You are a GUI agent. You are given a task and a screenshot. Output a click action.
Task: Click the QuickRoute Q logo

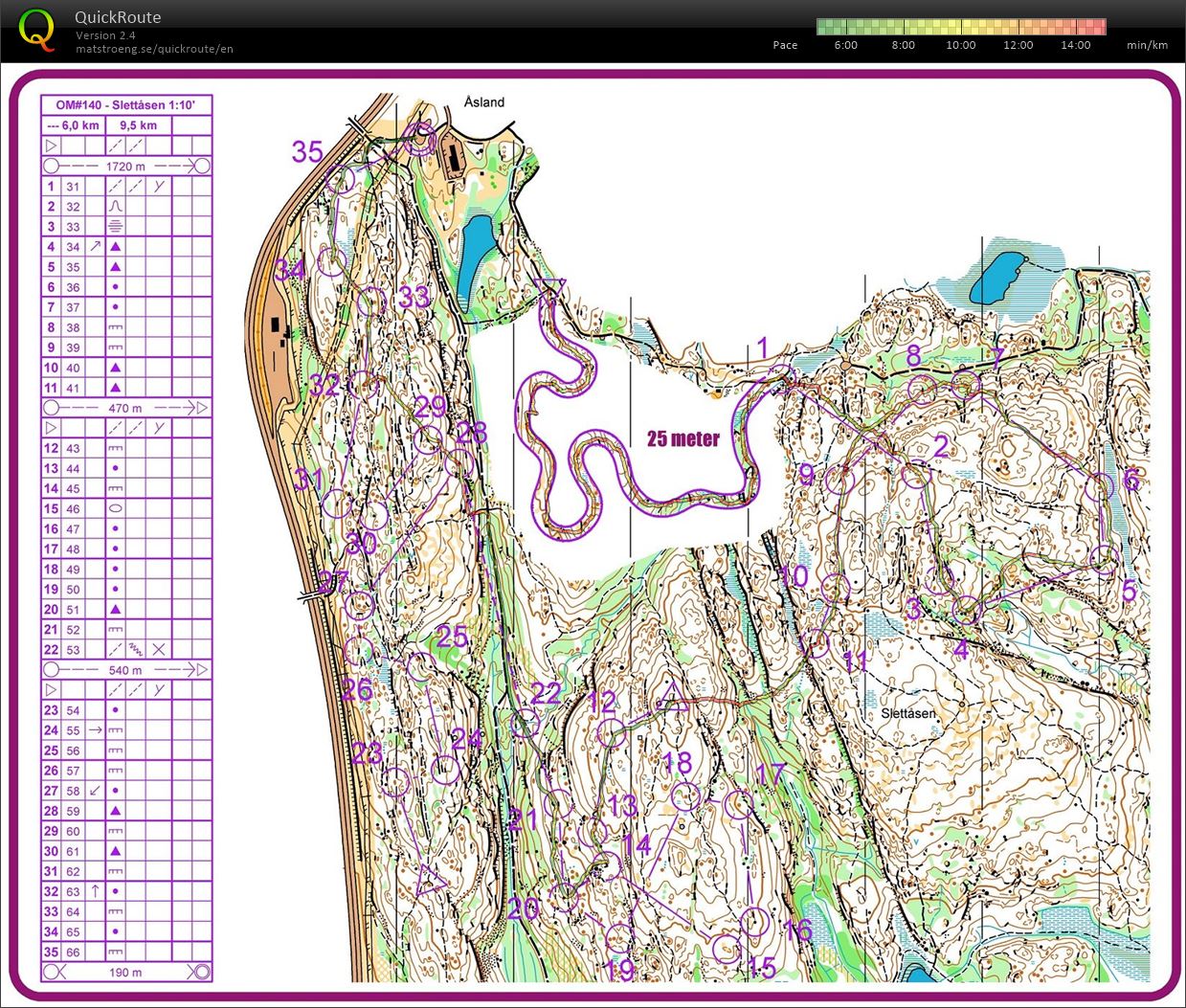(36, 29)
